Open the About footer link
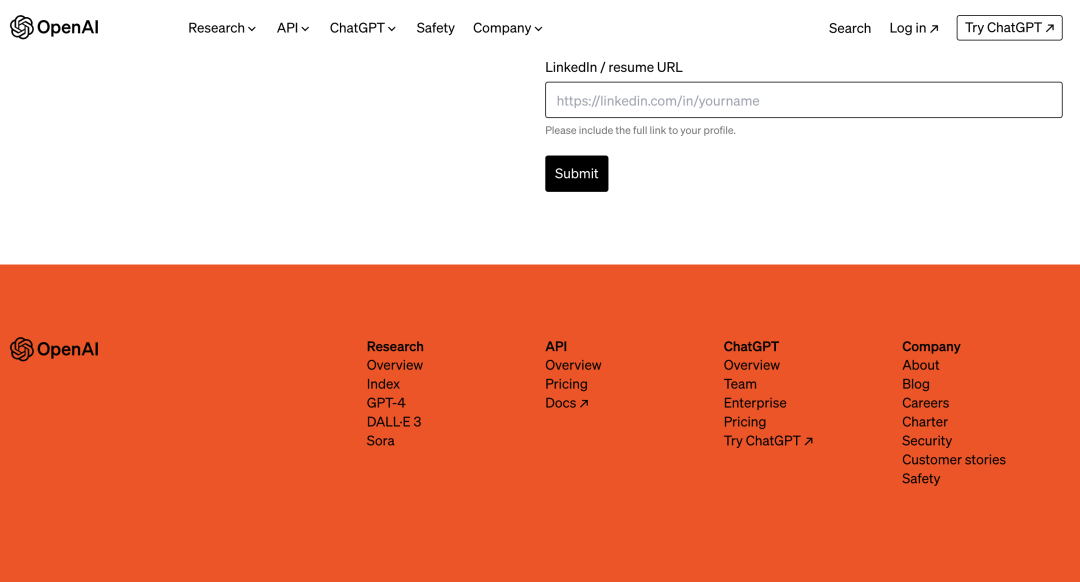This screenshot has height=582, width=1080. click(x=920, y=365)
